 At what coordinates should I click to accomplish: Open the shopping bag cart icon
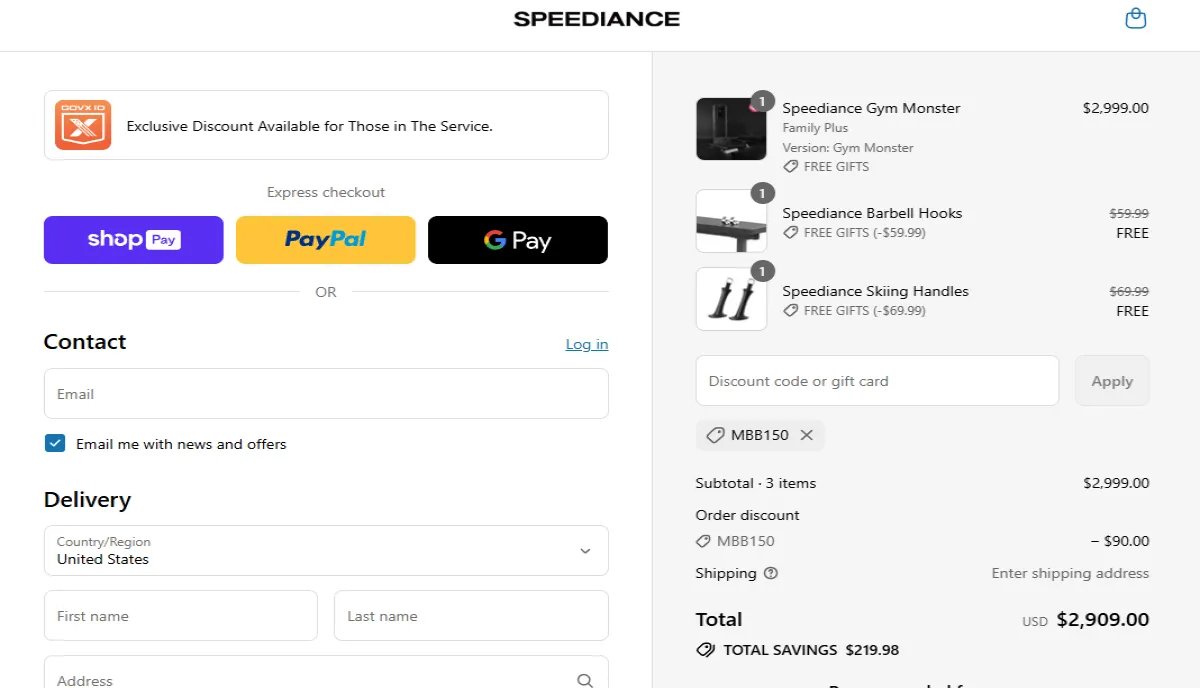pyautogui.click(x=1135, y=18)
